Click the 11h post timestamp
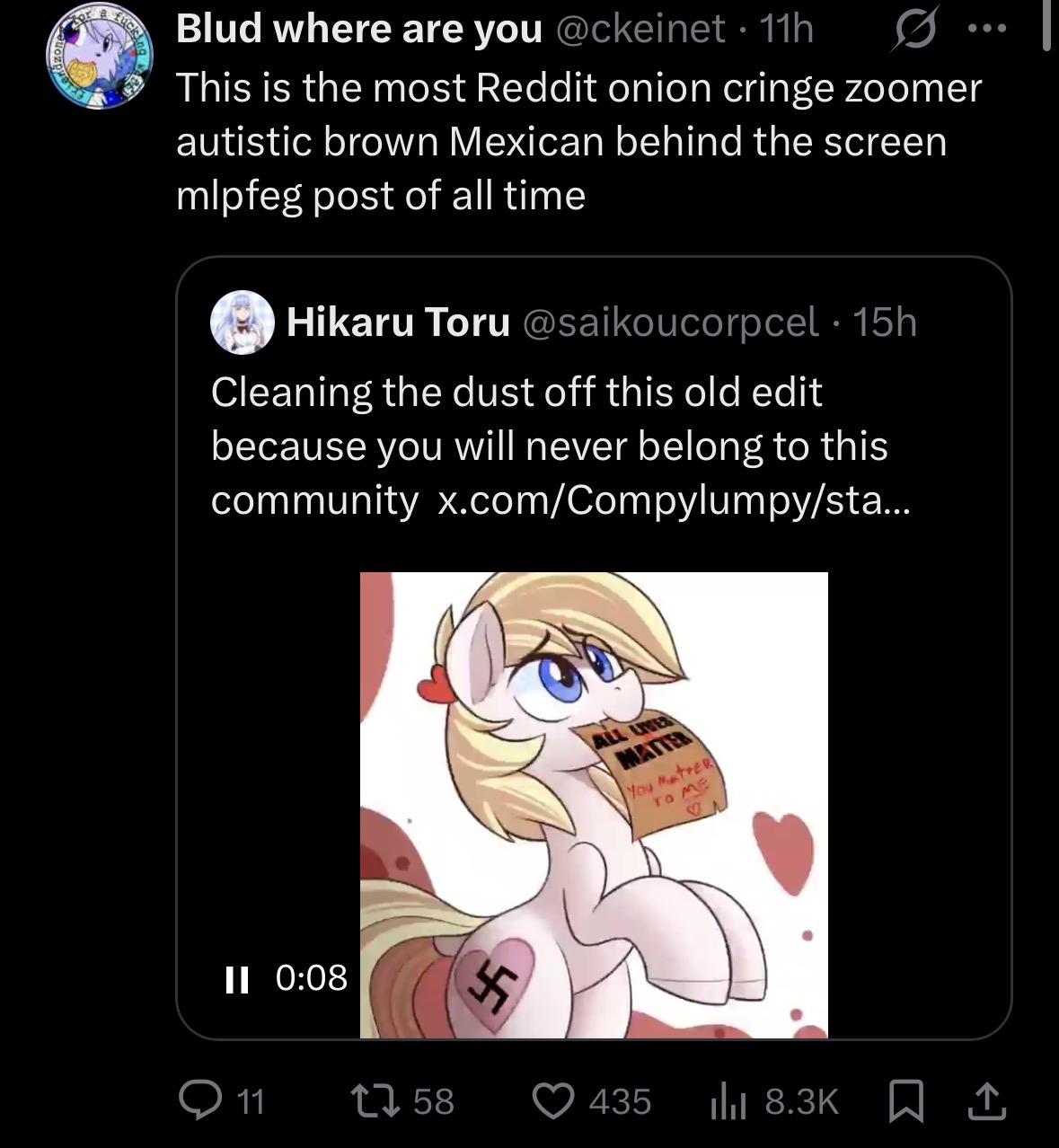This screenshot has width=1059, height=1148. [x=787, y=30]
